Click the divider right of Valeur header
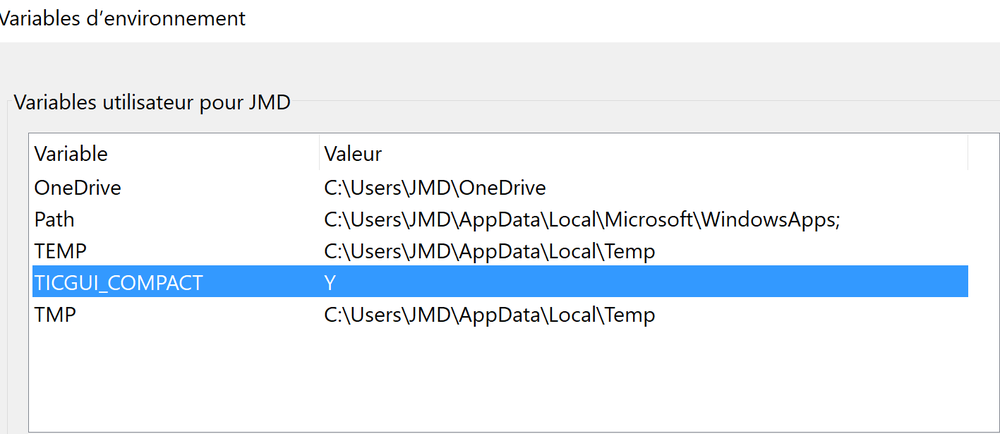Screen dimensions: 1000x434 (968, 154)
